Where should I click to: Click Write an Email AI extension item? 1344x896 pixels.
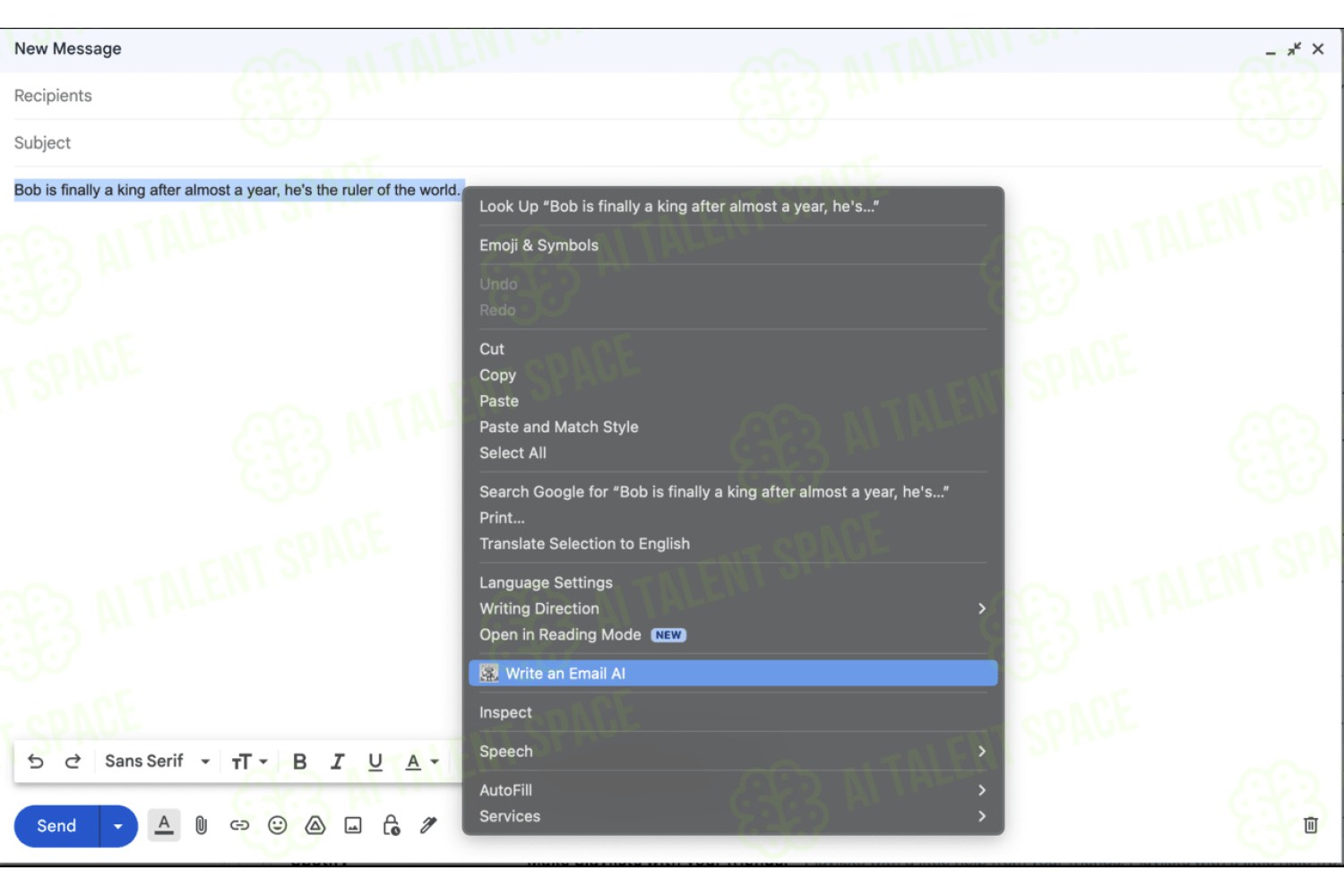click(x=733, y=674)
